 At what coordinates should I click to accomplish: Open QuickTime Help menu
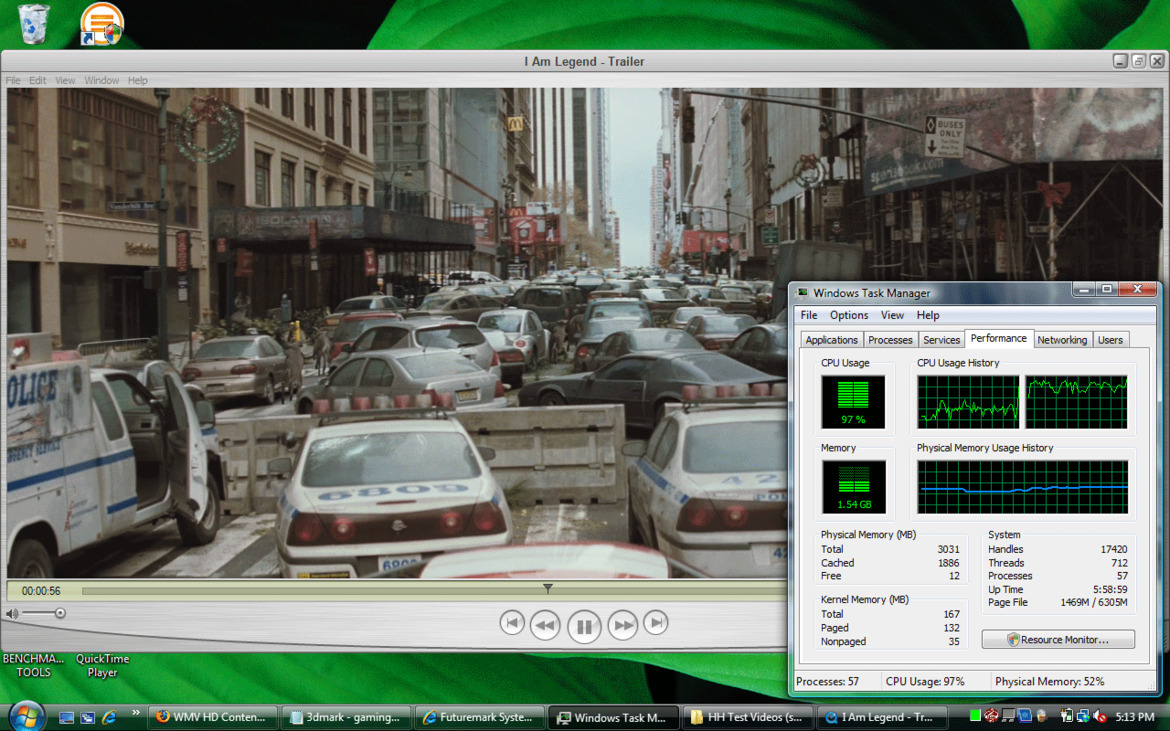(137, 81)
